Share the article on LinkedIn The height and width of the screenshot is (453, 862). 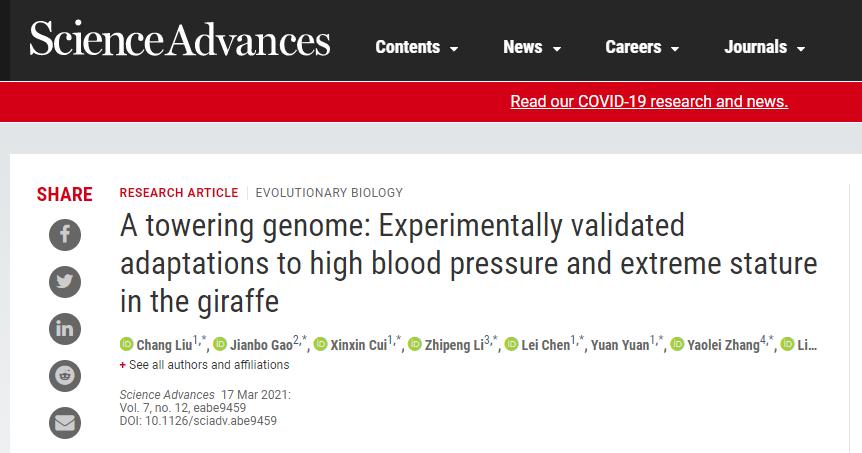tap(65, 329)
